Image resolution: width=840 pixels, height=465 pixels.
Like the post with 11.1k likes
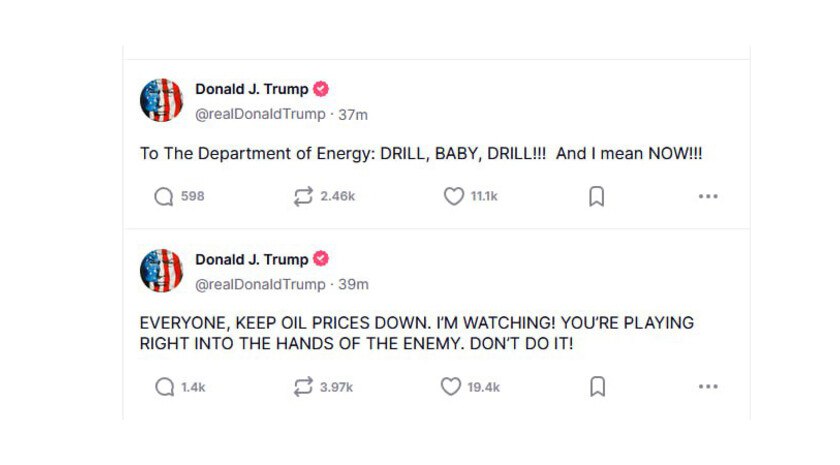(454, 196)
